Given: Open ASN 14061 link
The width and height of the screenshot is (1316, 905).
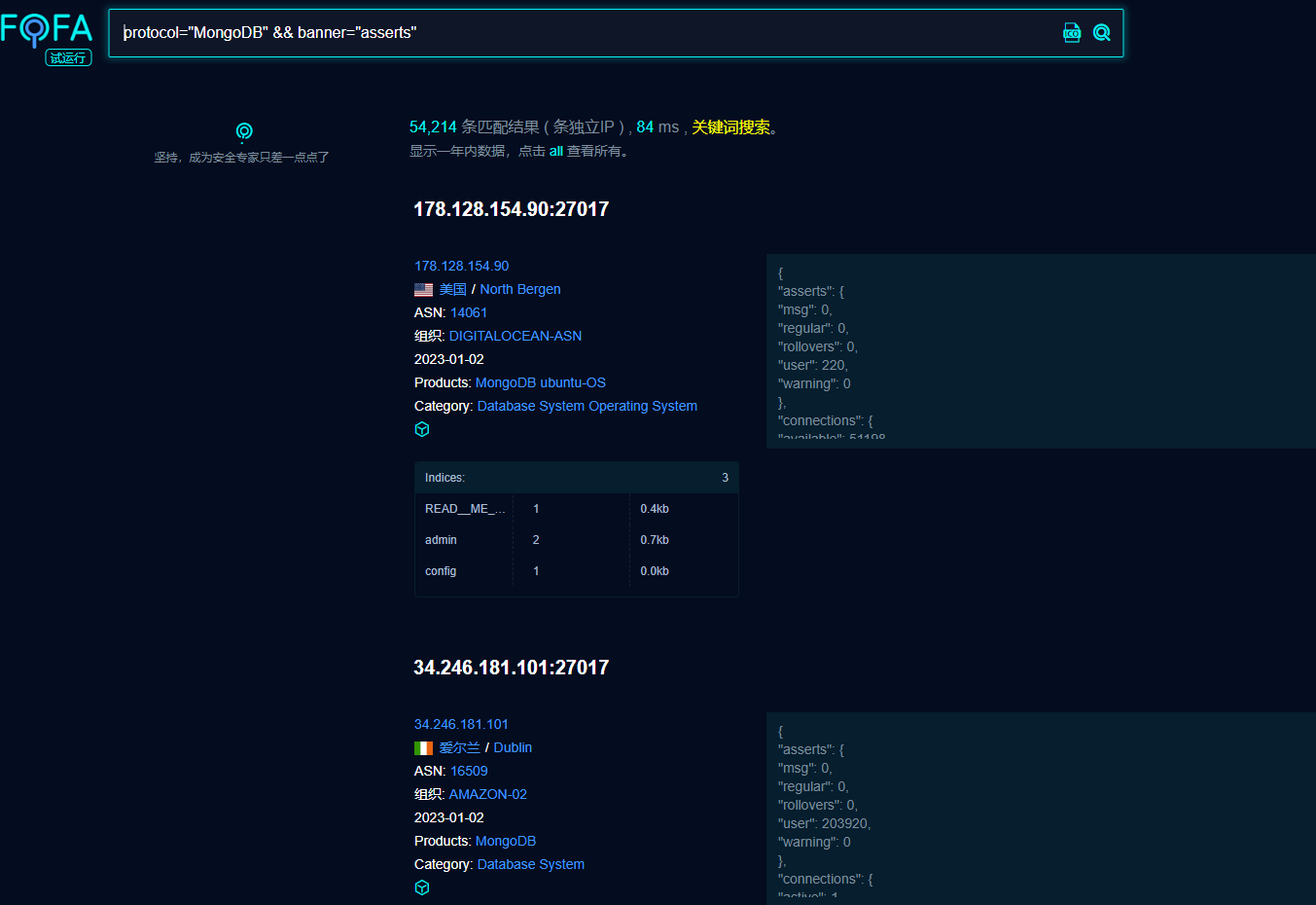Looking at the screenshot, I should click(469, 312).
